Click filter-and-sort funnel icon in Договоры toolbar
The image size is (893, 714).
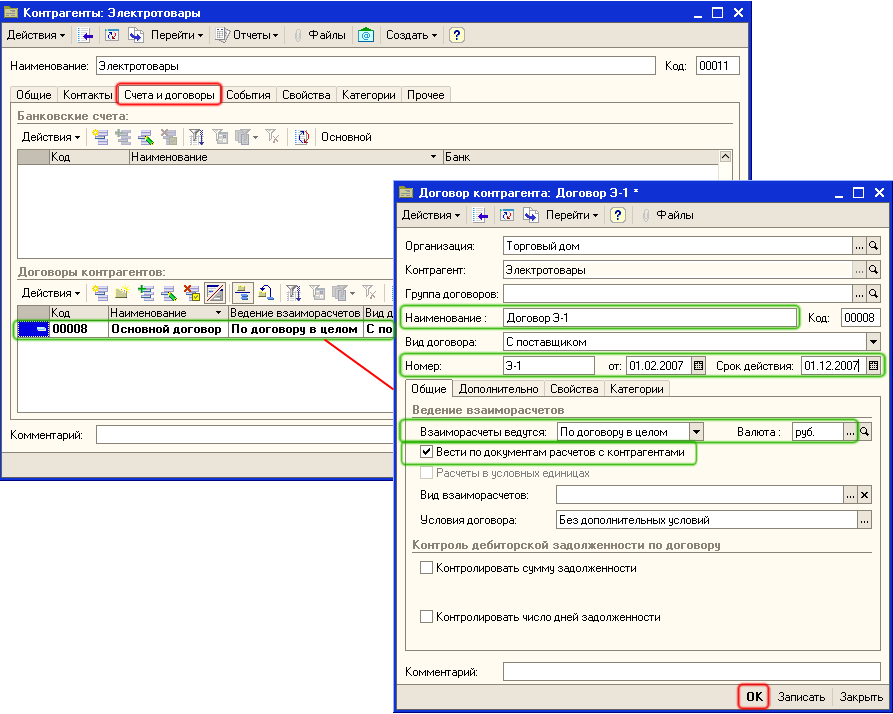[x=293, y=293]
